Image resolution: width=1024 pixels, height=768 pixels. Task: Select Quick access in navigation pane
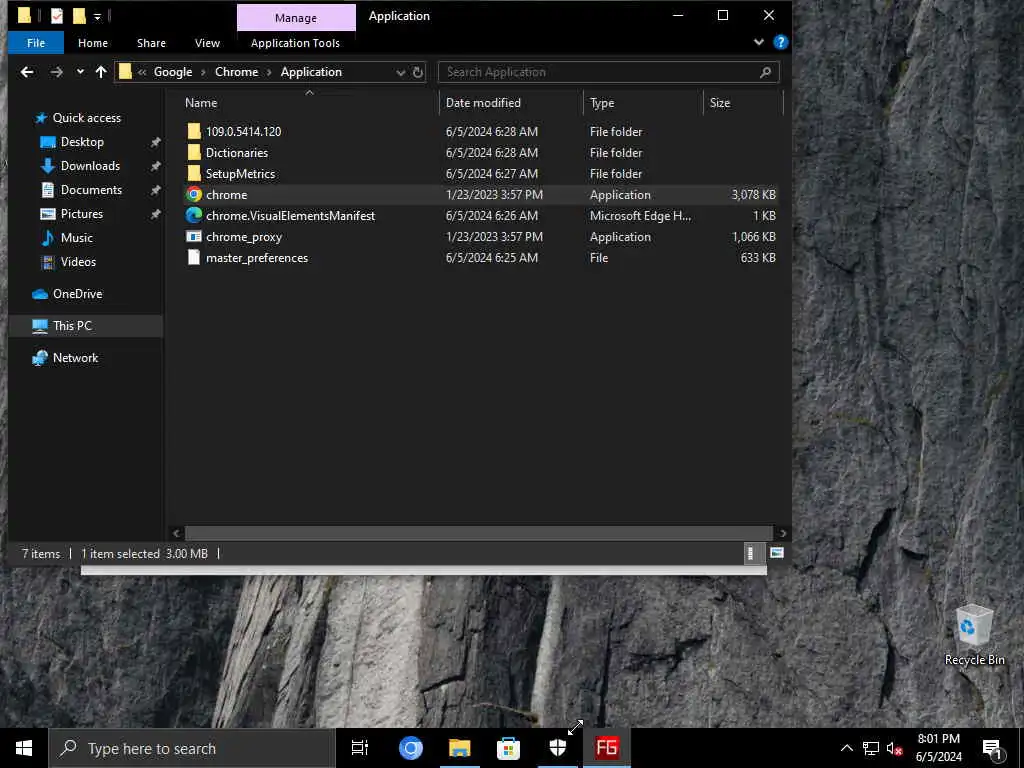86,118
